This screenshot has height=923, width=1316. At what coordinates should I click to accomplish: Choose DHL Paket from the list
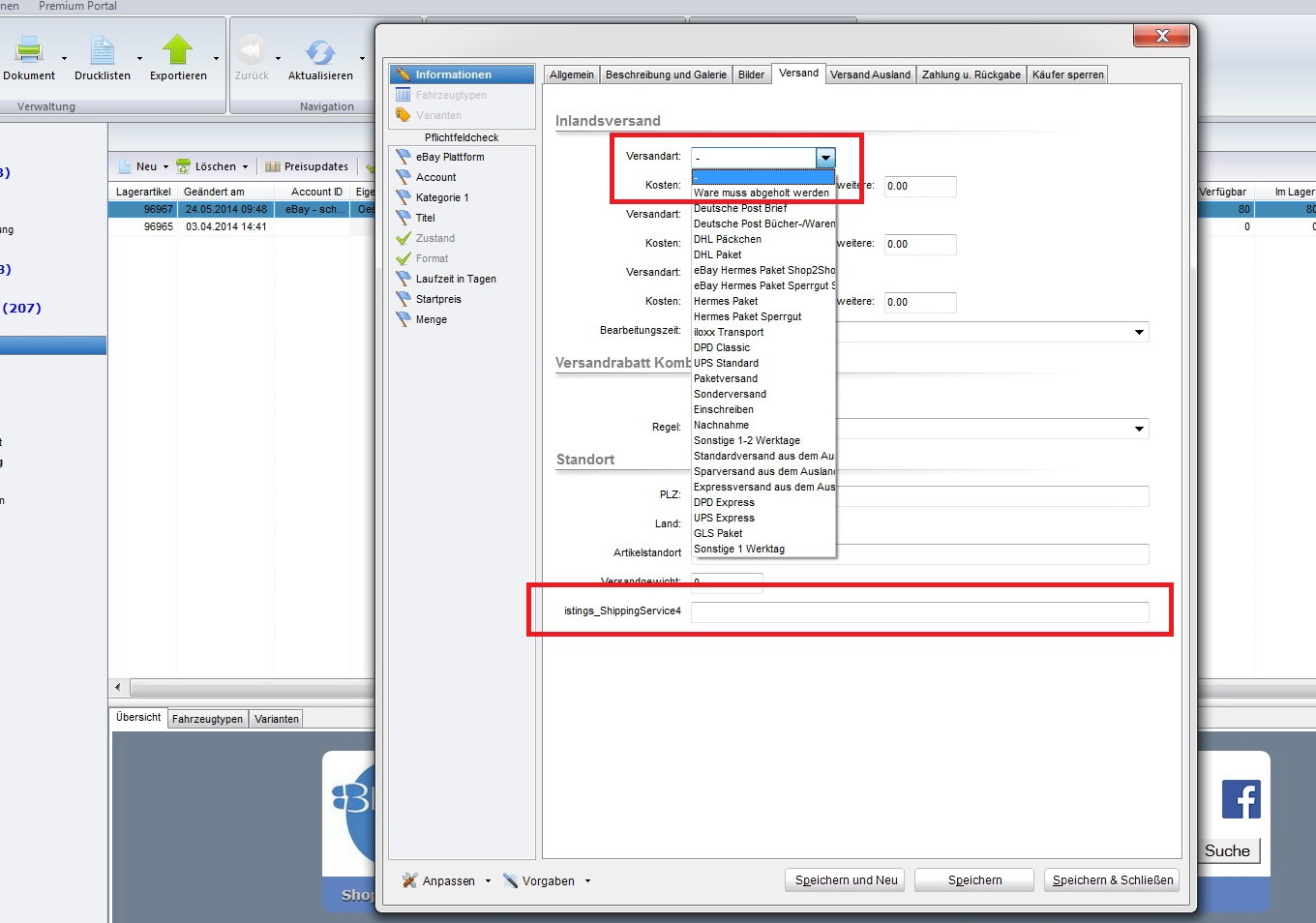click(718, 254)
